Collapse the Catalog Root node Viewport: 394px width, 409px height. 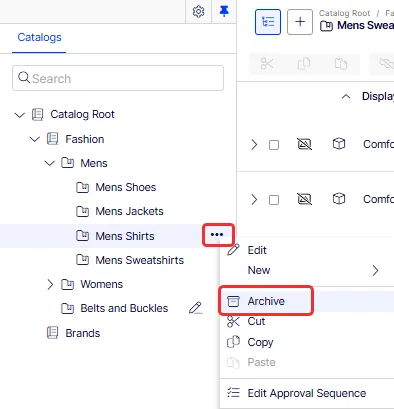[20, 115]
